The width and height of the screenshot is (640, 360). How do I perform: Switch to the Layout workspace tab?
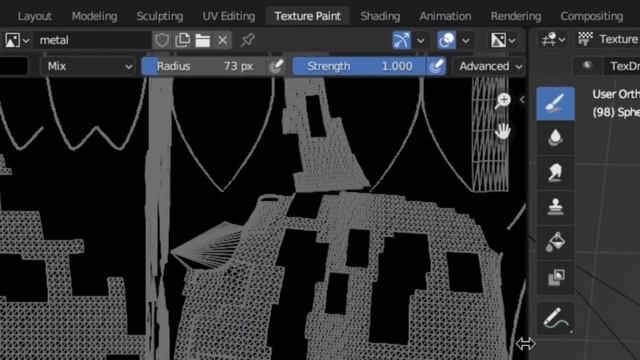(x=34, y=16)
